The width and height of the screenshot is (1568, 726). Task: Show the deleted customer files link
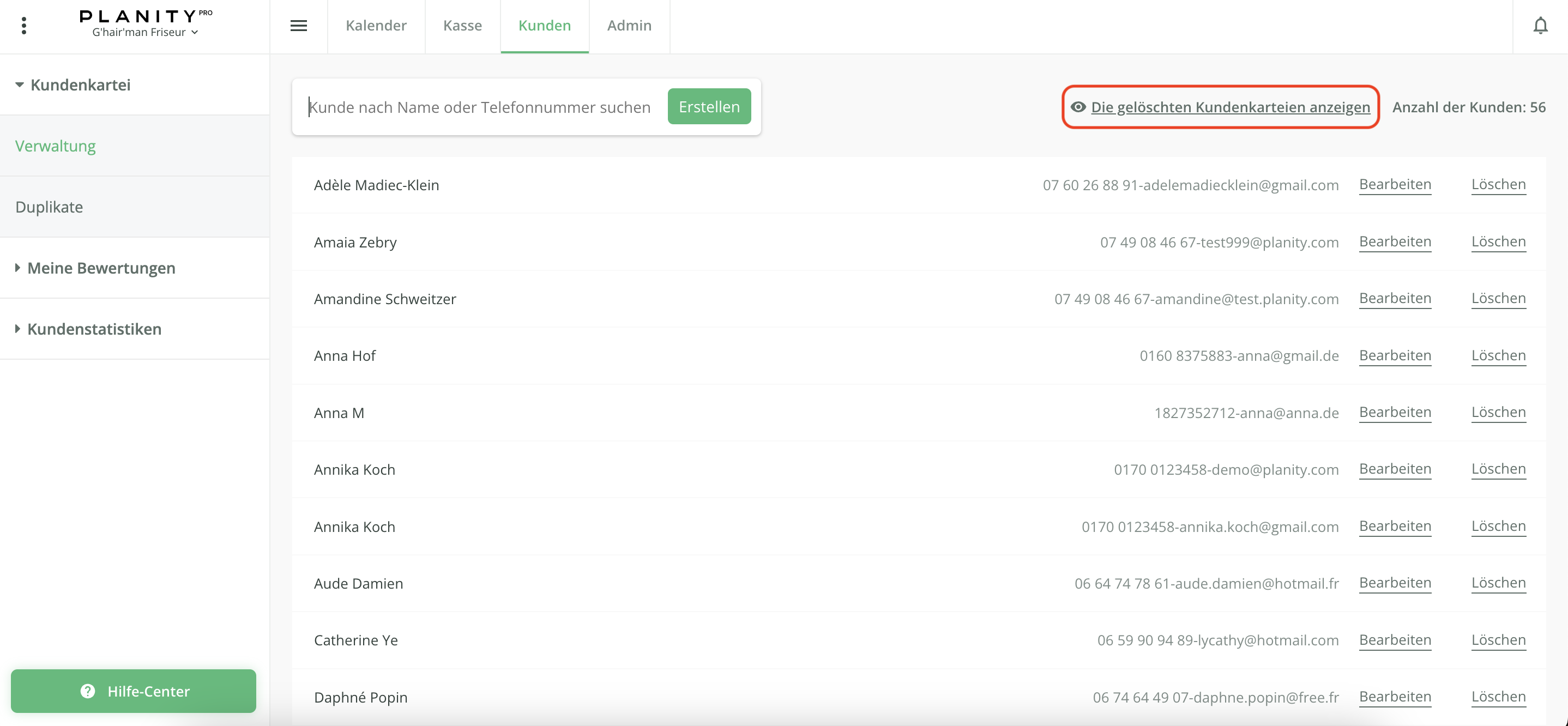click(x=1229, y=107)
